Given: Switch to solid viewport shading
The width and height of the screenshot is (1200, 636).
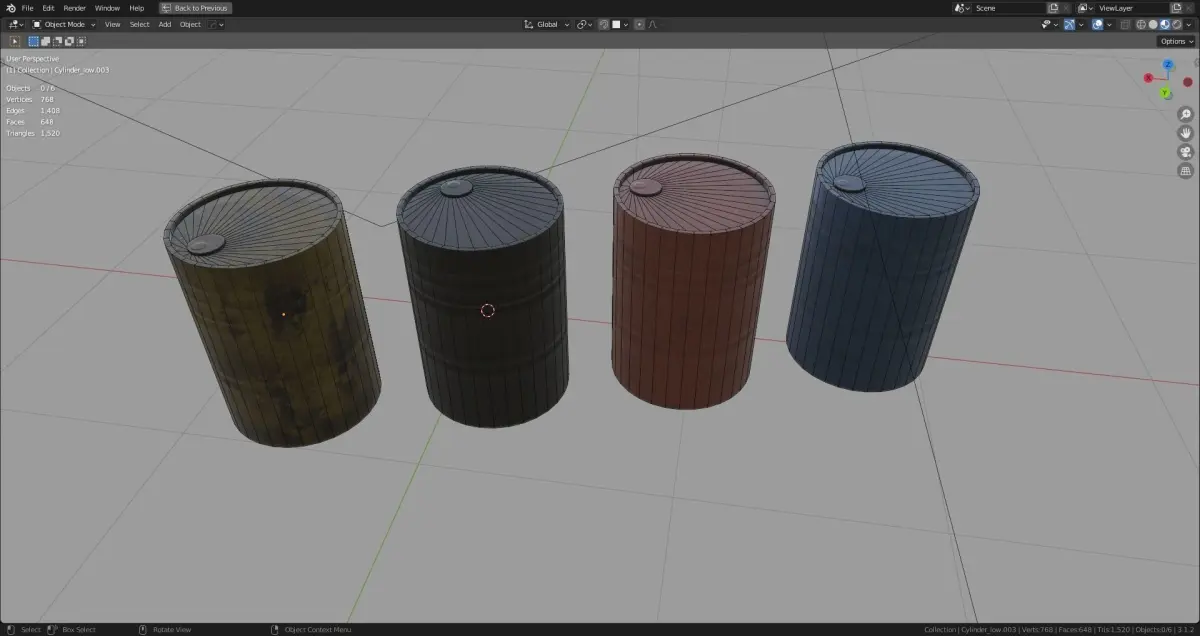Looking at the screenshot, I should pos(1153,24).
